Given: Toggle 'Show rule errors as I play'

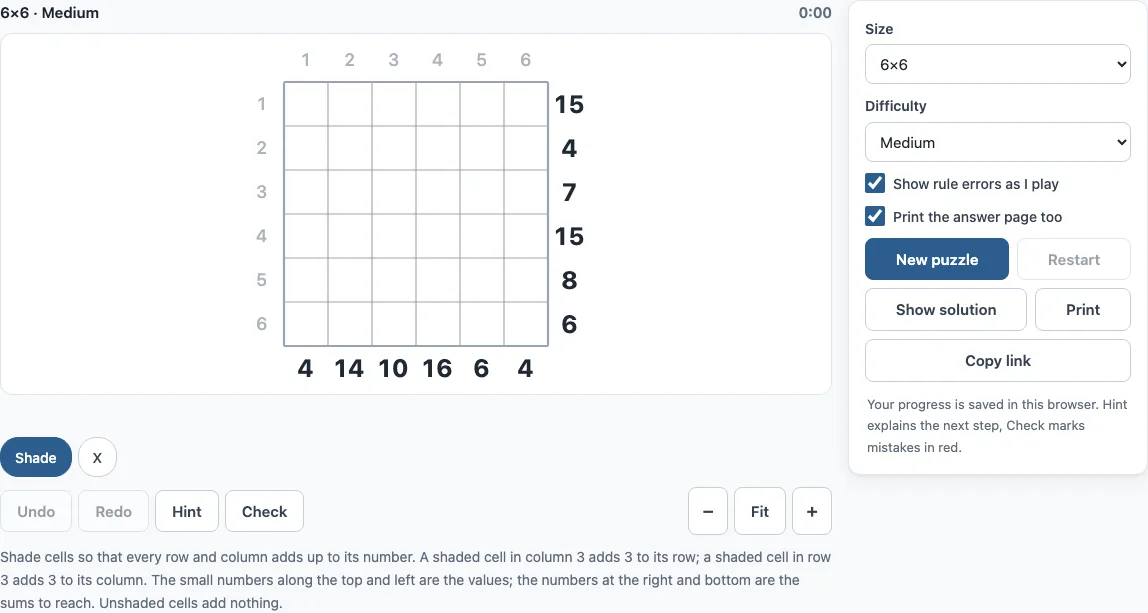Looking at the screenshot, I should click(875, 183).
